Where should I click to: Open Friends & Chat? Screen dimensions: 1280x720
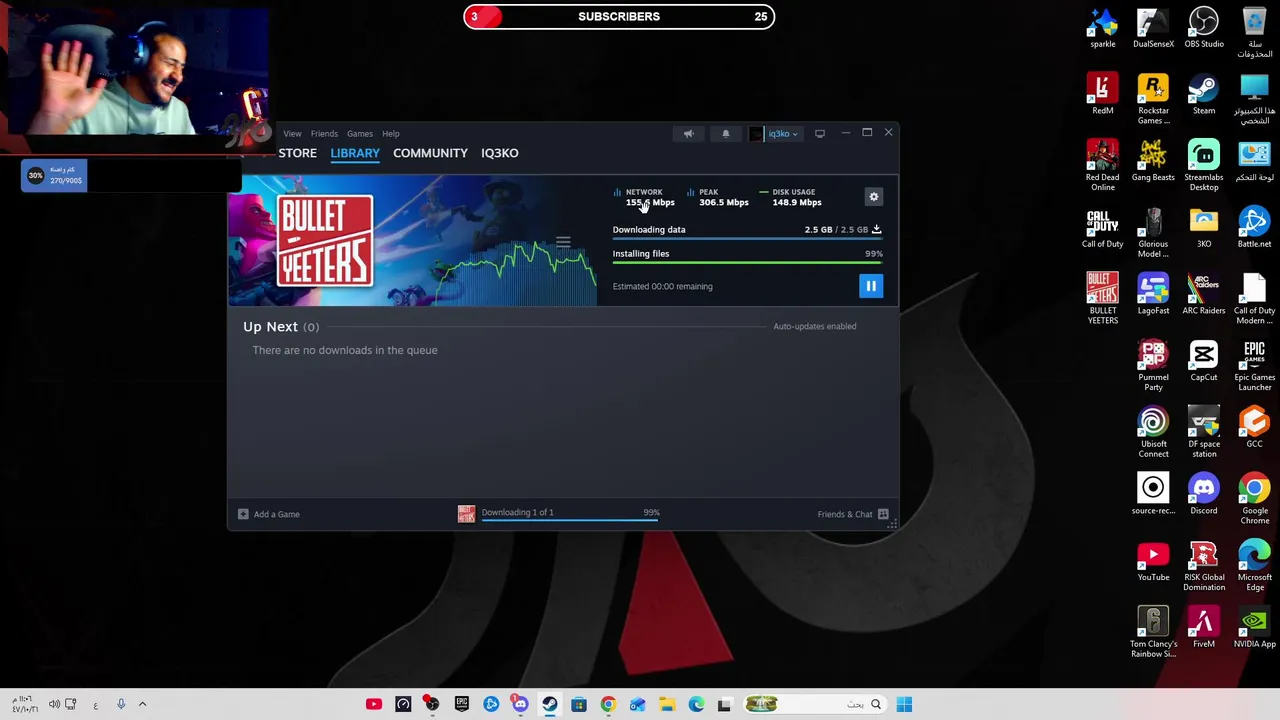tap(853, 514)
